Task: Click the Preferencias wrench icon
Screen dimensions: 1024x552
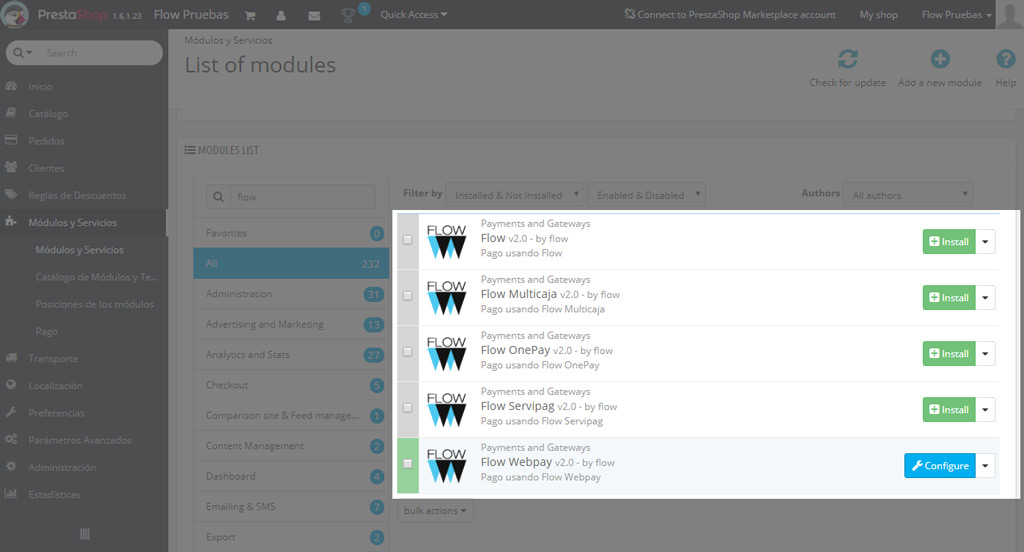Action: point(11,412)
